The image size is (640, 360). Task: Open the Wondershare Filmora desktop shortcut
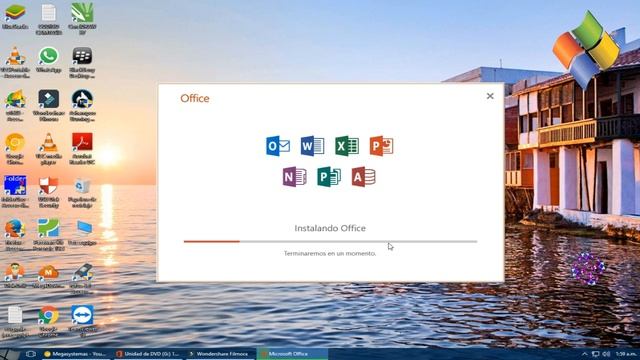point(49,105)
